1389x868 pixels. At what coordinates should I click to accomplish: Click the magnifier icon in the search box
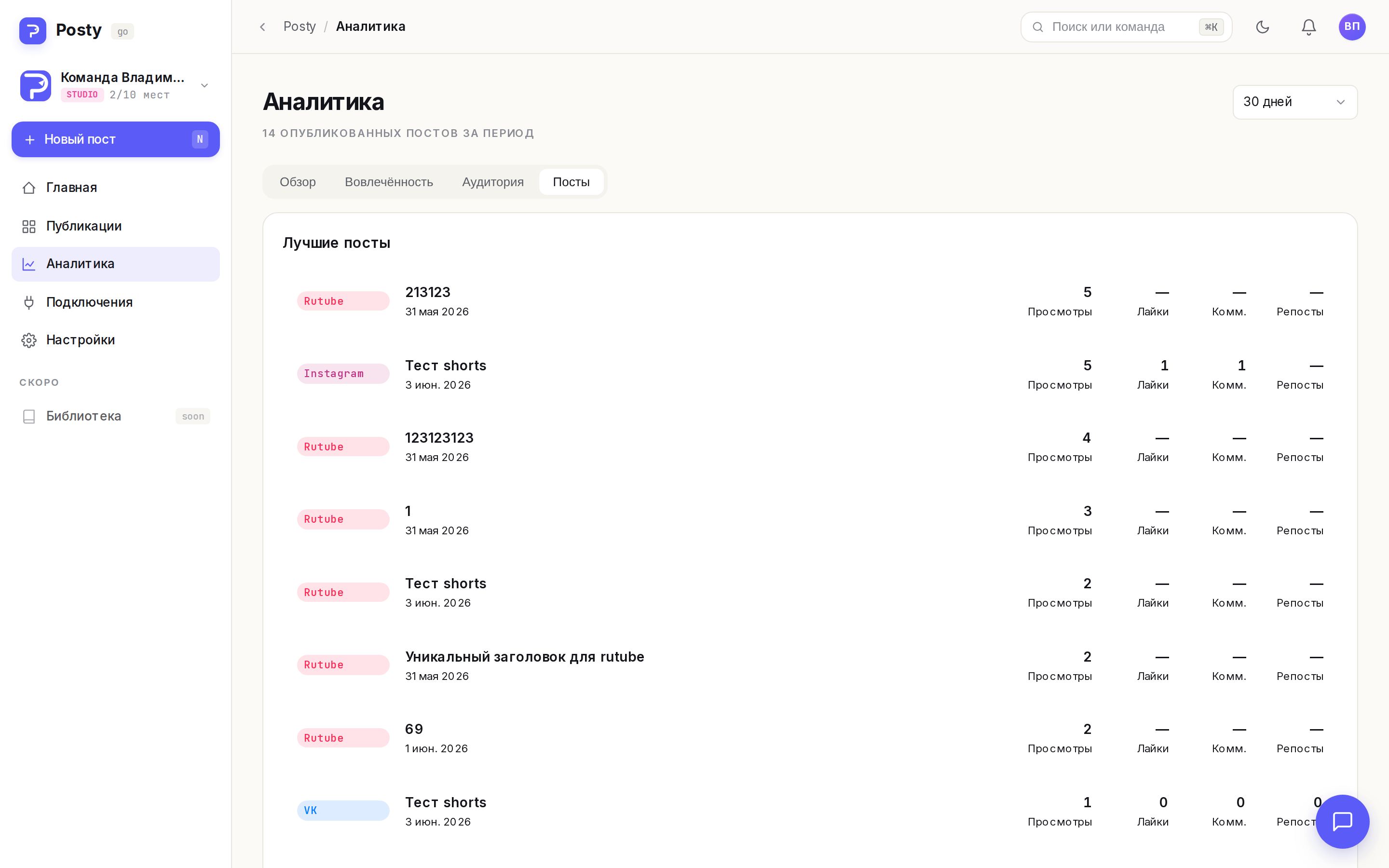(x=1038, y=27)
